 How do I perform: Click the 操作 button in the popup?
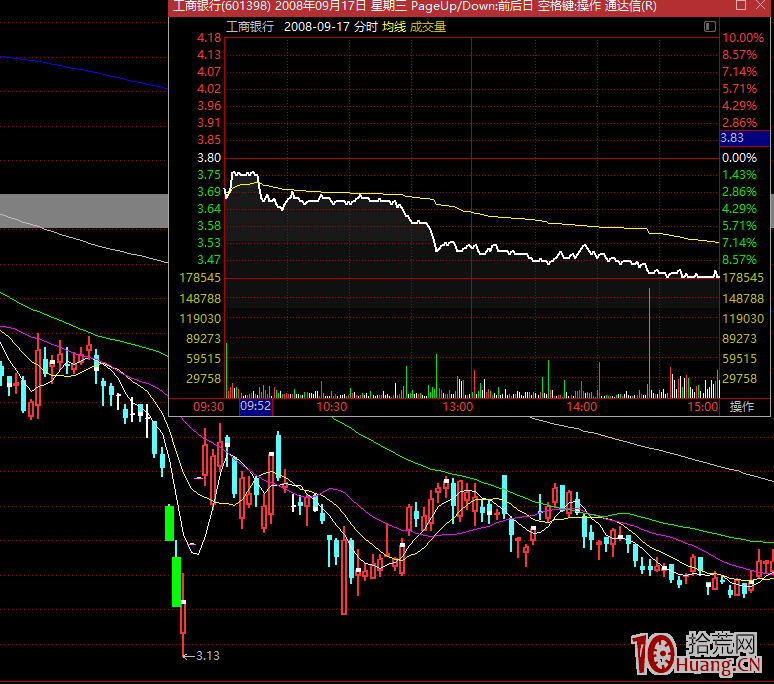(x=741, y=407)
